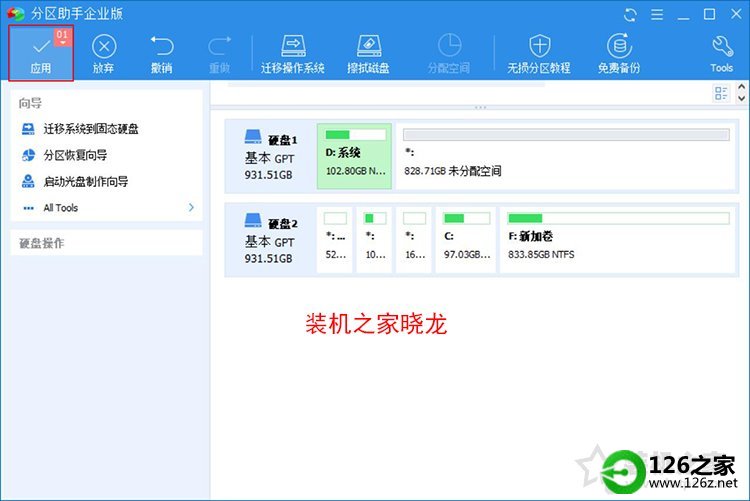This screenshot has width=750, height=501.
Task: Click the 102.80GB N… size text
Action: 355,171
